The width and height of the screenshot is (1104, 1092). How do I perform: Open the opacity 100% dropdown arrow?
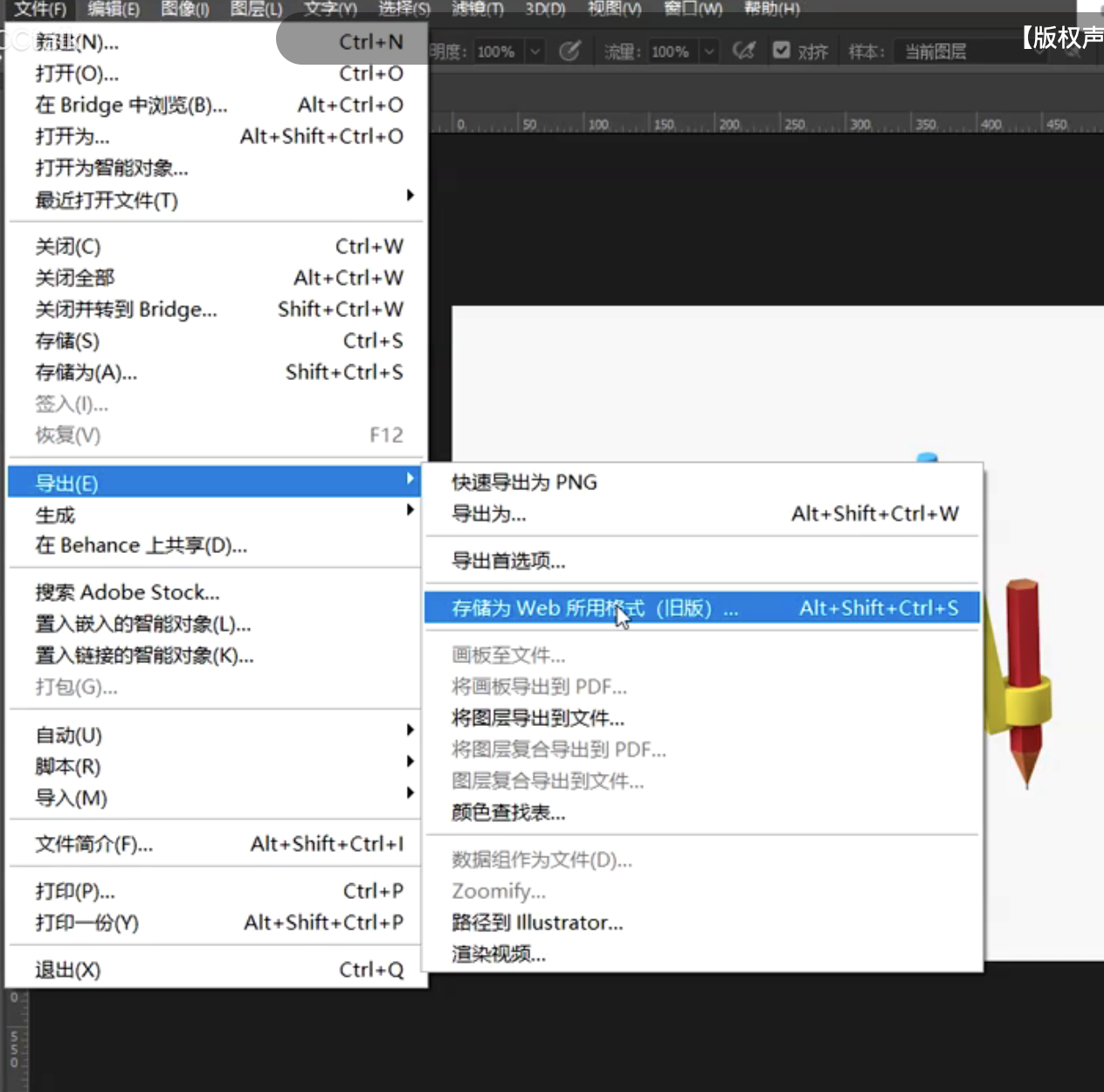point(535,52)
